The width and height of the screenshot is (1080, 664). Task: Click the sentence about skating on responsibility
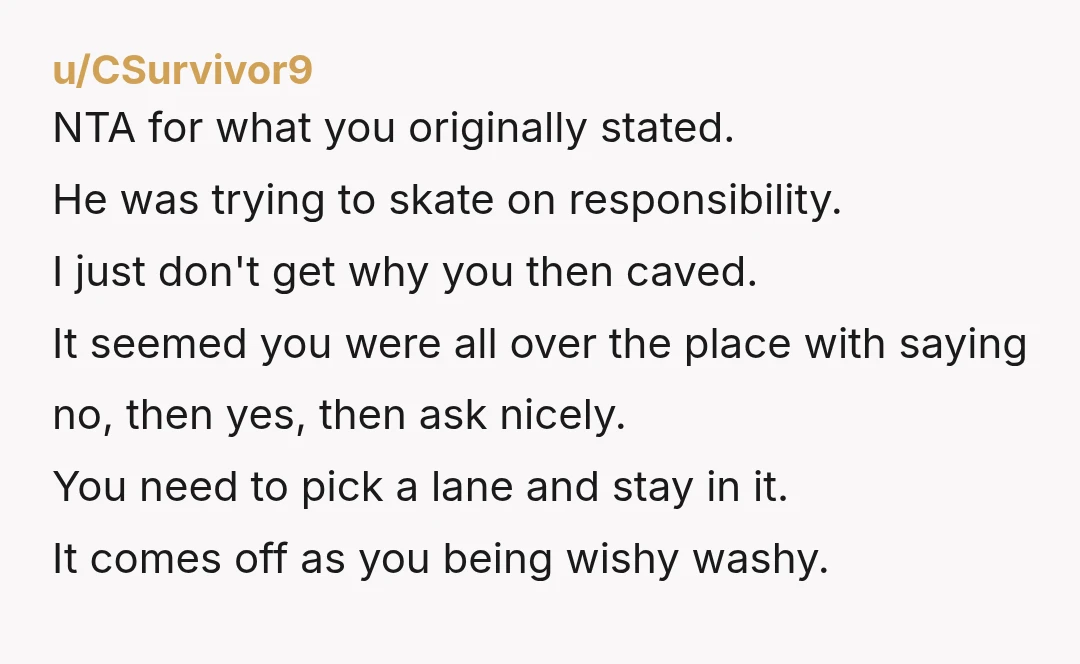[447, 200]
